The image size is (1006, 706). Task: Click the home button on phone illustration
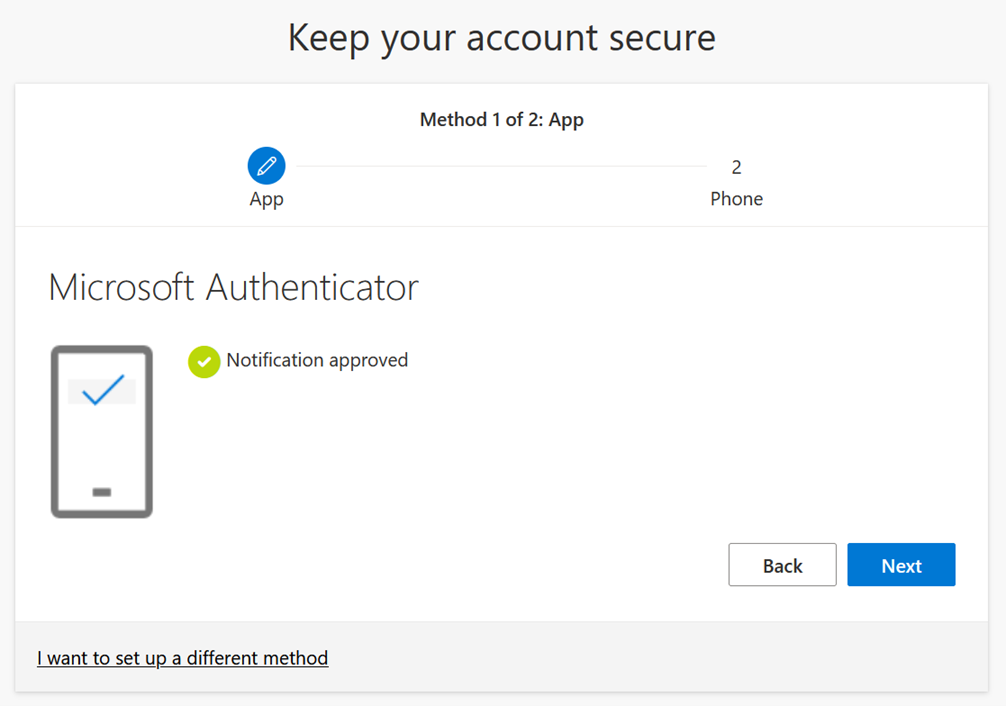(x=101, y=492)
